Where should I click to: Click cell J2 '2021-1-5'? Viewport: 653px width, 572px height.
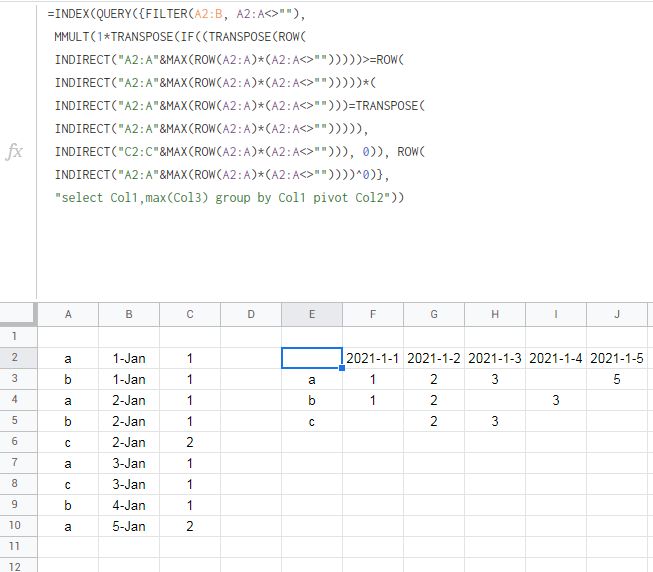617,358
